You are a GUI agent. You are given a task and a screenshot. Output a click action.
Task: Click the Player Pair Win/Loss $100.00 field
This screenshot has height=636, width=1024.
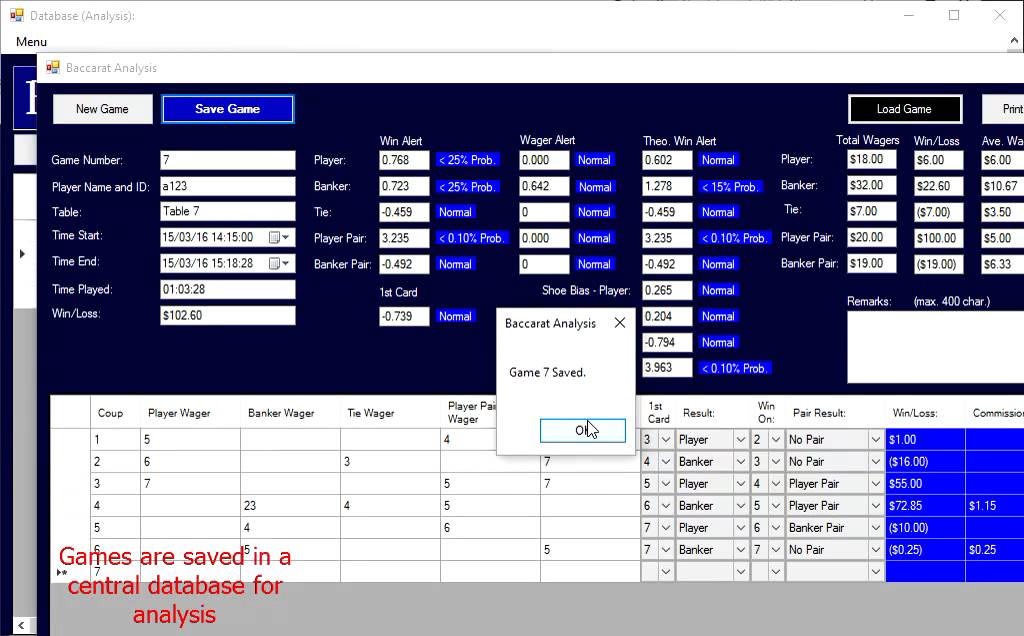pos(938,238)
